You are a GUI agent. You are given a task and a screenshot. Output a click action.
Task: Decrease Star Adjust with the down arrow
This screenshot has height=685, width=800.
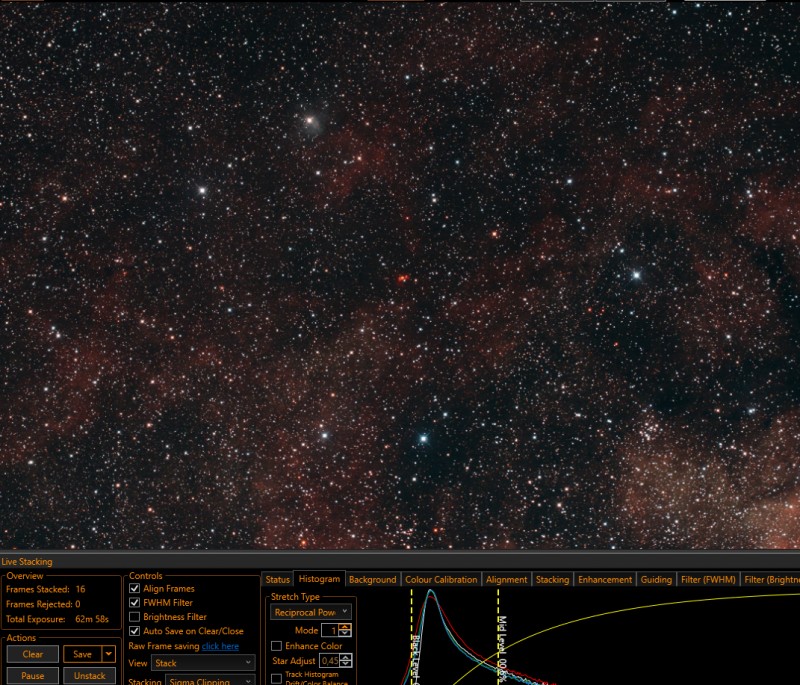point(346,664)
